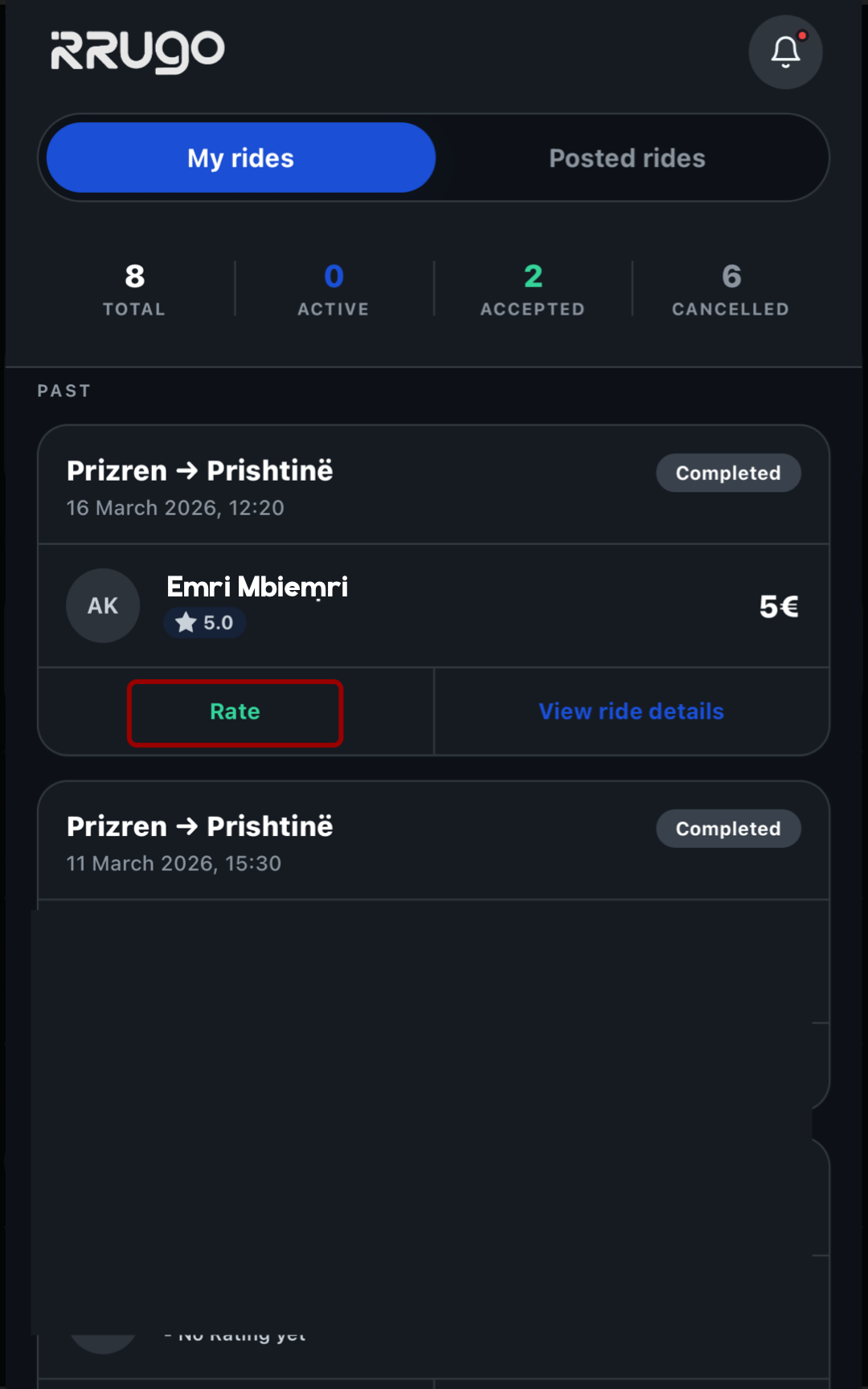Image resolution: width=868 pixels, height=1389 pixels.
Task: Open the notification bell
Action: 785,52
